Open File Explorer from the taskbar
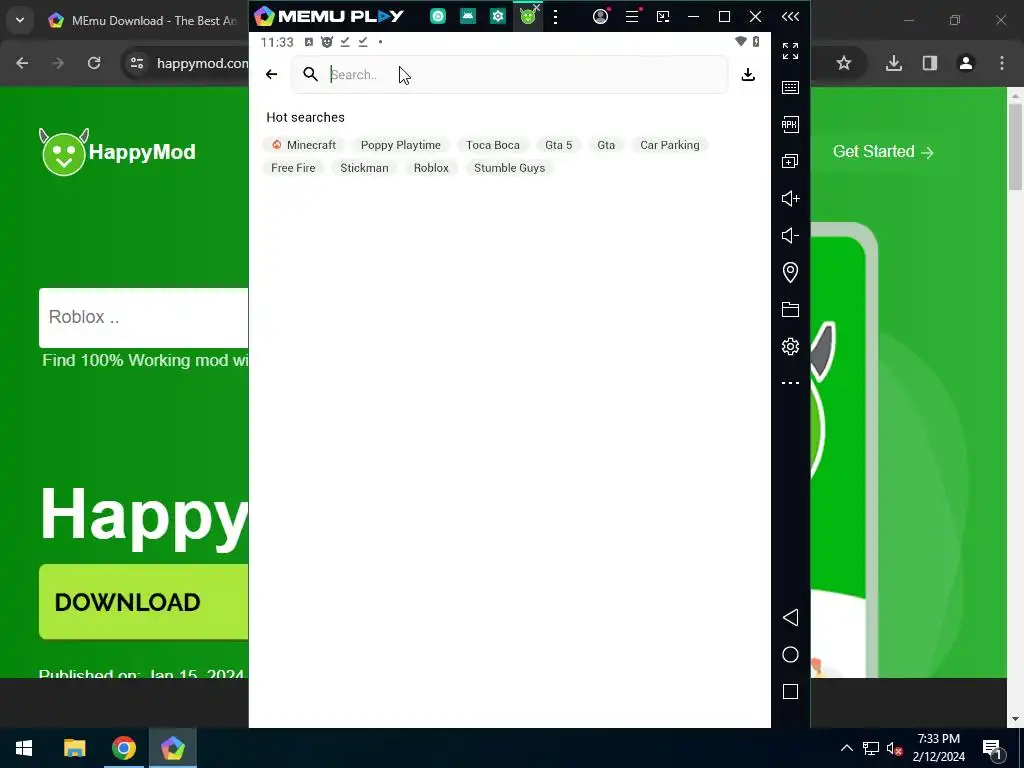Screen dimensions: 1024x768 click(74, 748)
